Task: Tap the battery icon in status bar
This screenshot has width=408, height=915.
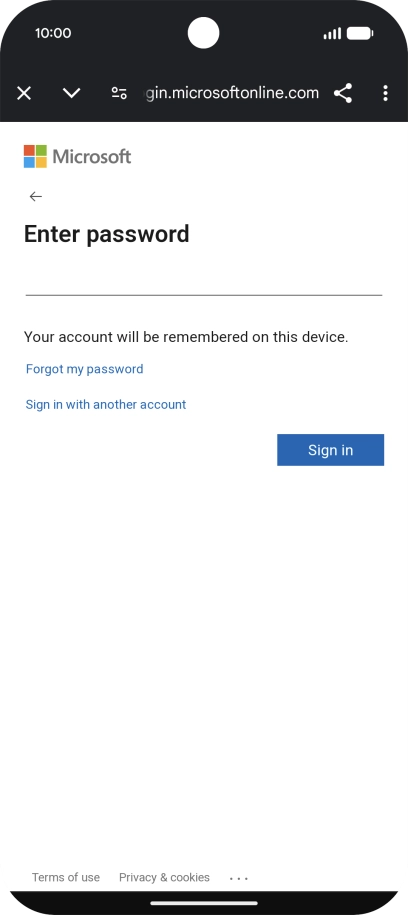Action: click(360, 33)
